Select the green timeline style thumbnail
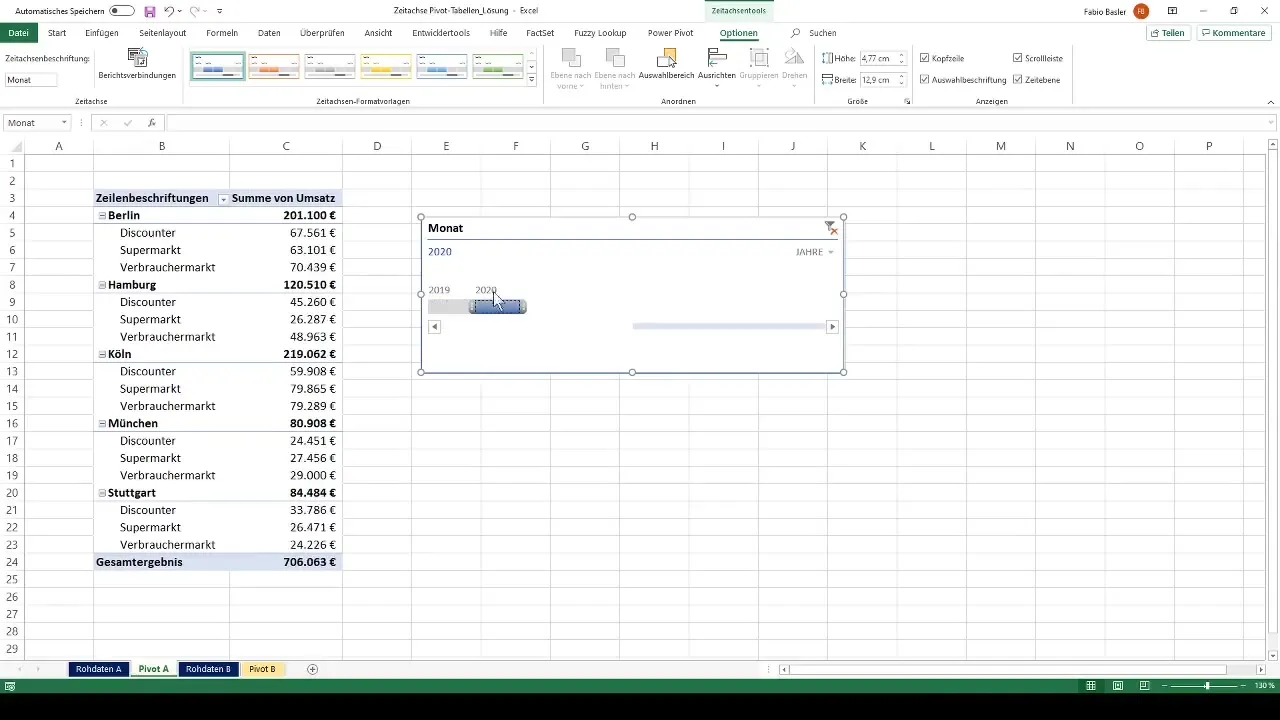Image resolution: width=1280 pixels, height=720 pixels. click(498, 66)
